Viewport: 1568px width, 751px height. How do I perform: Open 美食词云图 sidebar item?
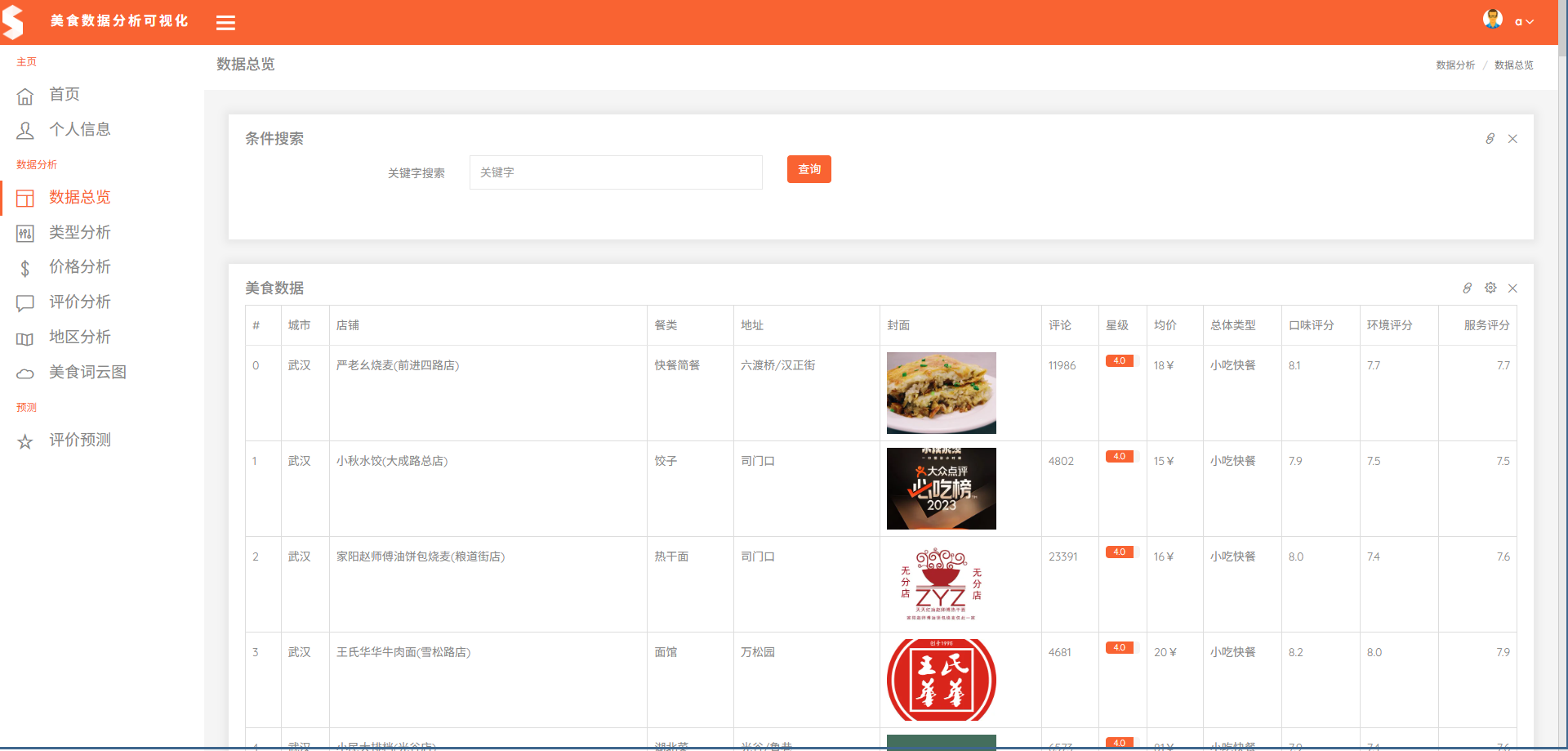87,373
